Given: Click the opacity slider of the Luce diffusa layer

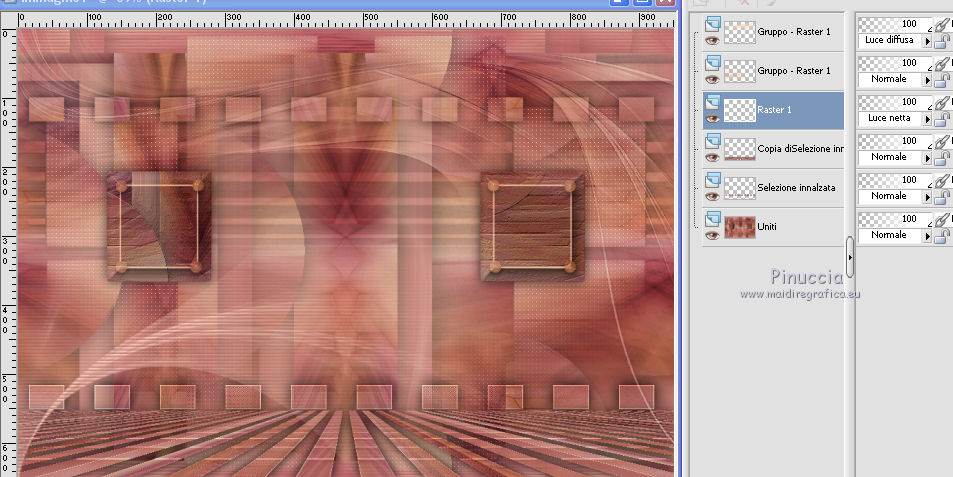Looking at the screenshot, I should pos(895,25).
